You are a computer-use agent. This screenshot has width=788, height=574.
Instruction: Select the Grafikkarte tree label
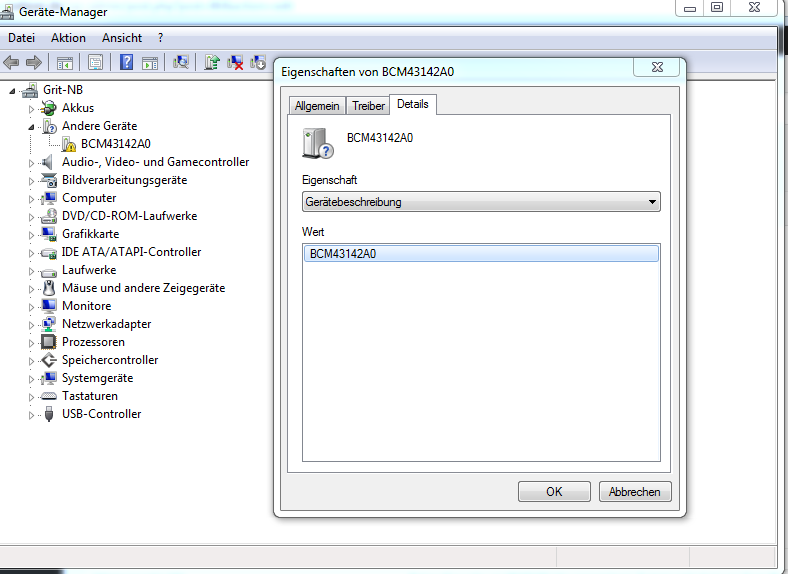(90, 234)
